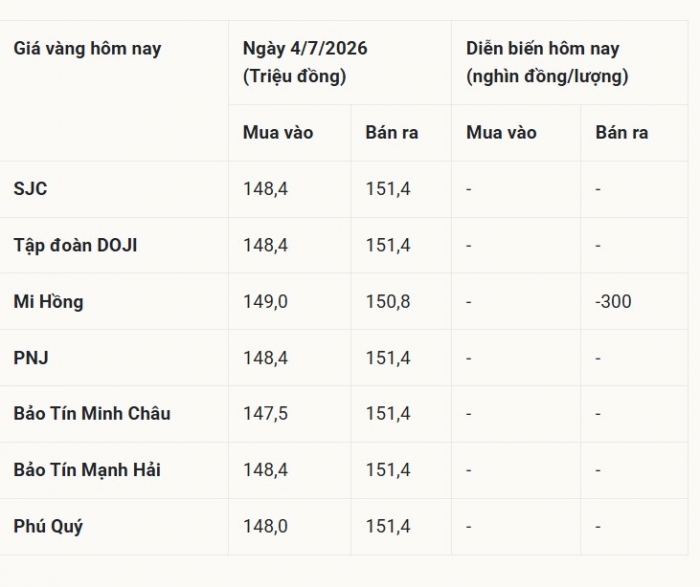
Task: Select the Tập đoàn DOJI row name
Action: point(75,246)
